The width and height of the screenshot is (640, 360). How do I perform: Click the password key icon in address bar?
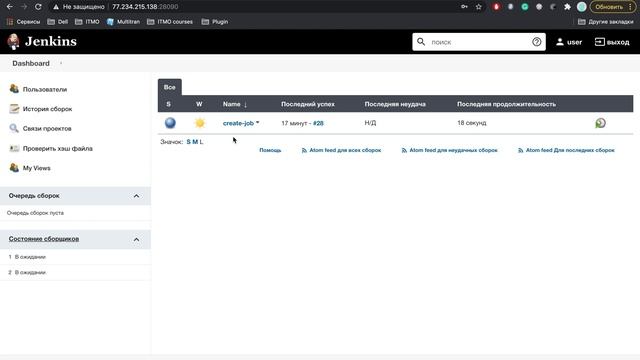464,7
